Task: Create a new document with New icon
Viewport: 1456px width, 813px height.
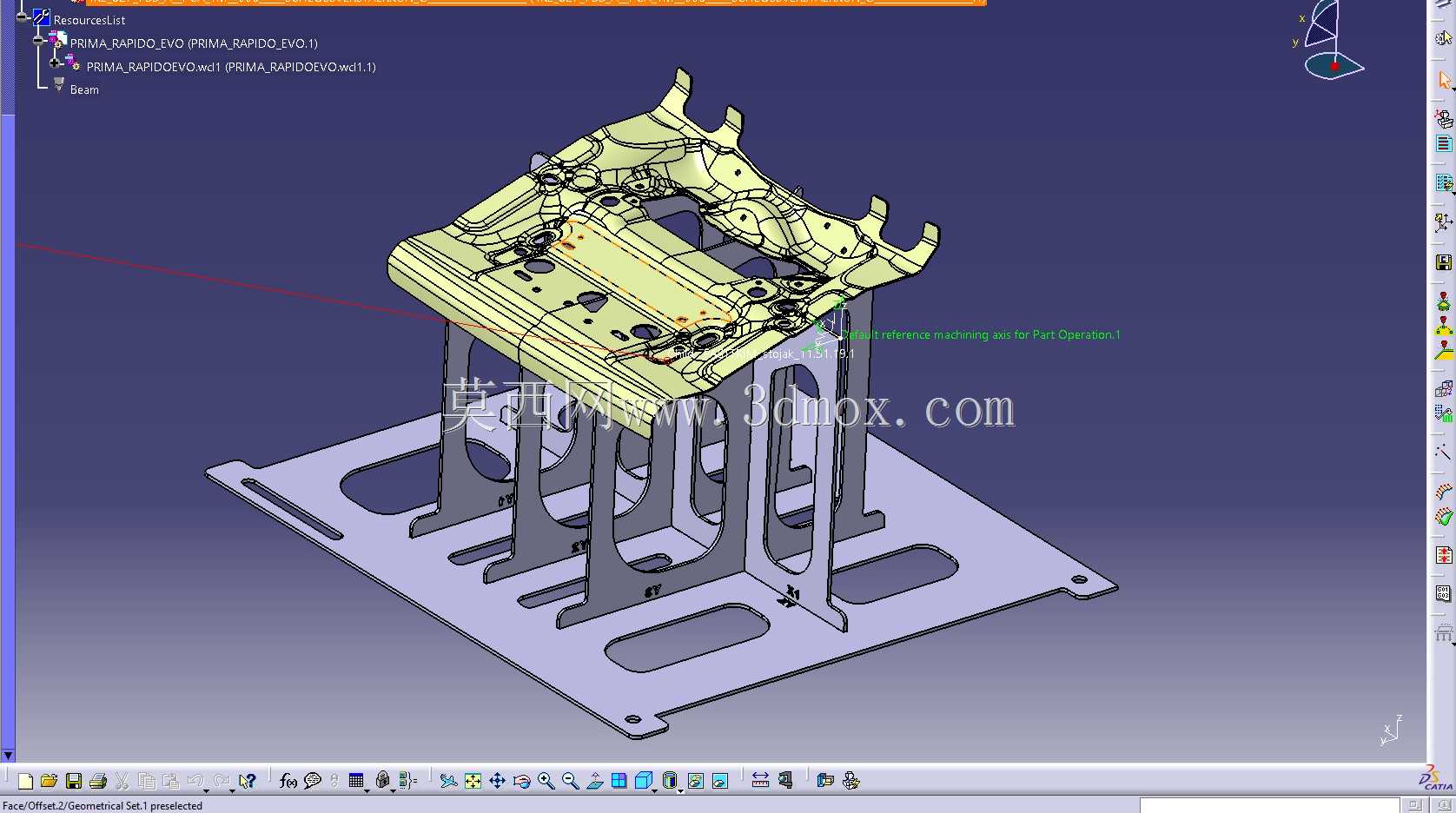Action: tap(25, 781)
